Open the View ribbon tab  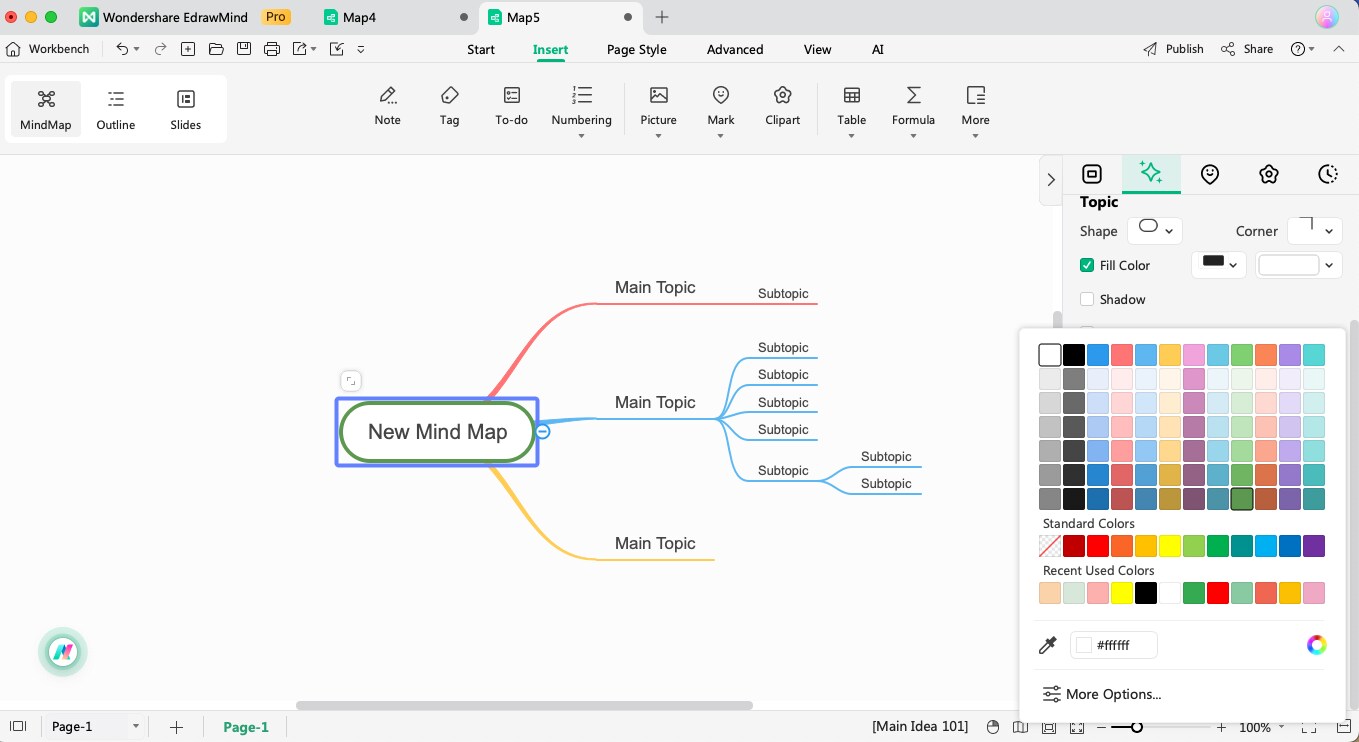point(817,49)
